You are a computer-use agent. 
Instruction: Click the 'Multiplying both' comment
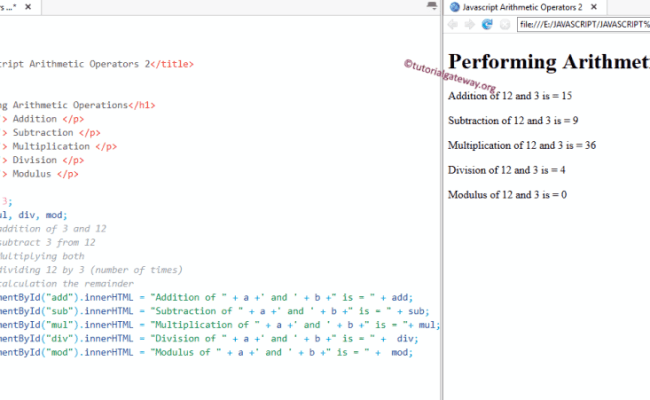tap(42, 256)
